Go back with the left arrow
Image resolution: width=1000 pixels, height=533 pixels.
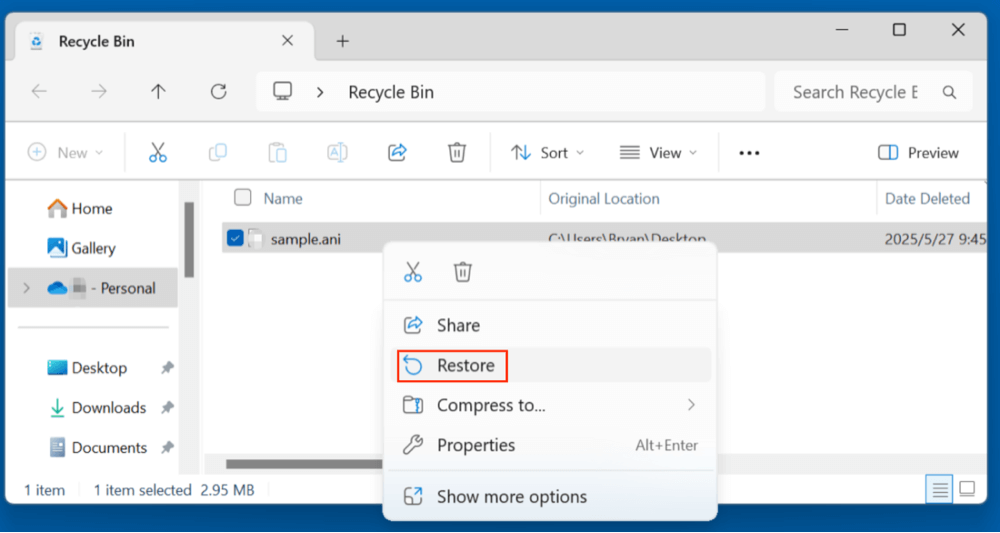point(40,92)
